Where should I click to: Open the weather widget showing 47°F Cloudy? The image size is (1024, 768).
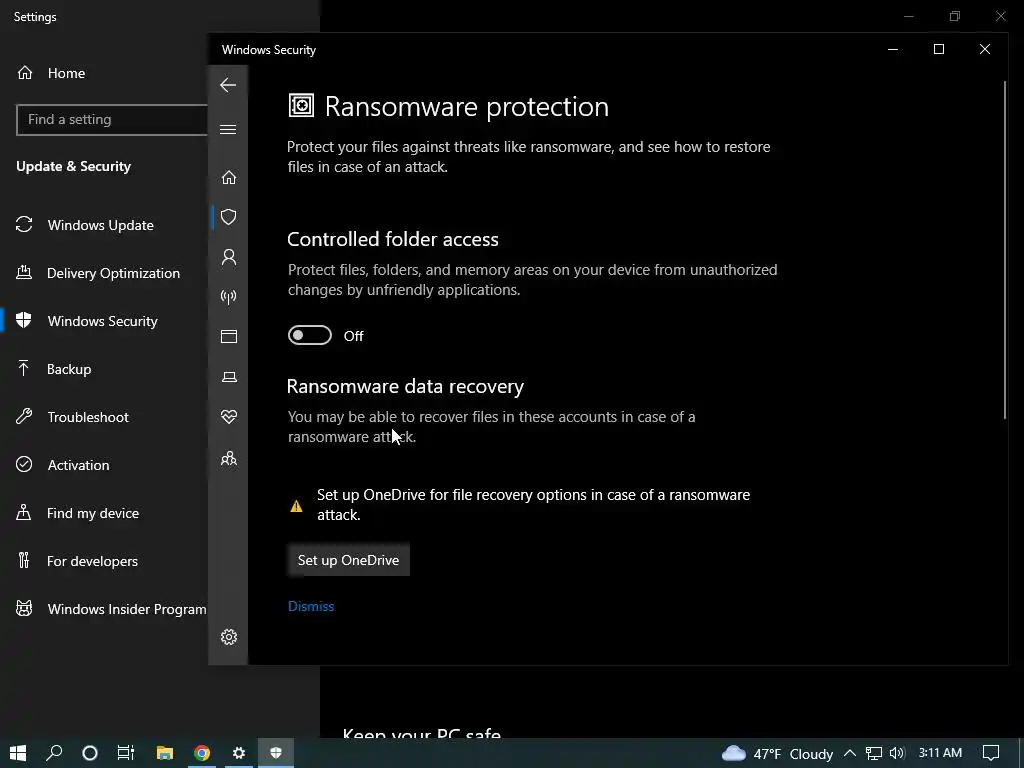point(777,754)
